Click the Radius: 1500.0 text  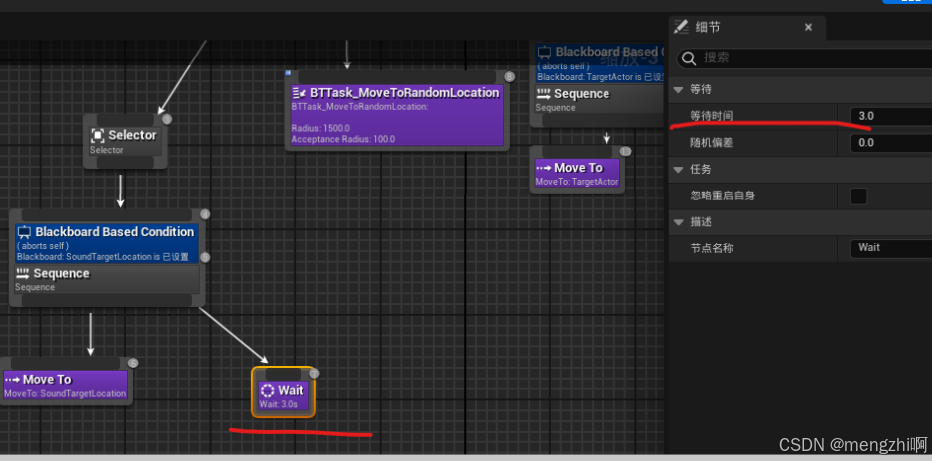[320, 128]
